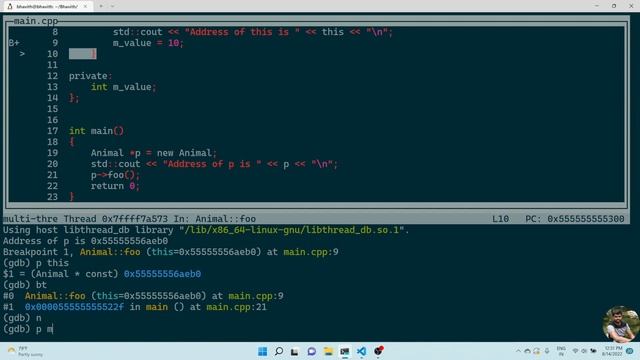
Task: Open File Explorer from taskbar
Action: click(x=328, y=351)
